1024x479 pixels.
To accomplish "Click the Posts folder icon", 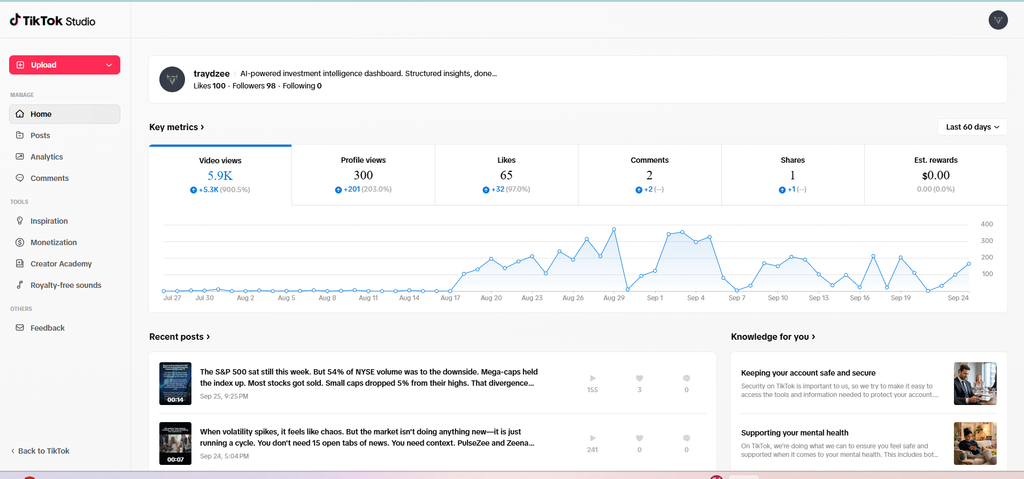I will [20, 135].
